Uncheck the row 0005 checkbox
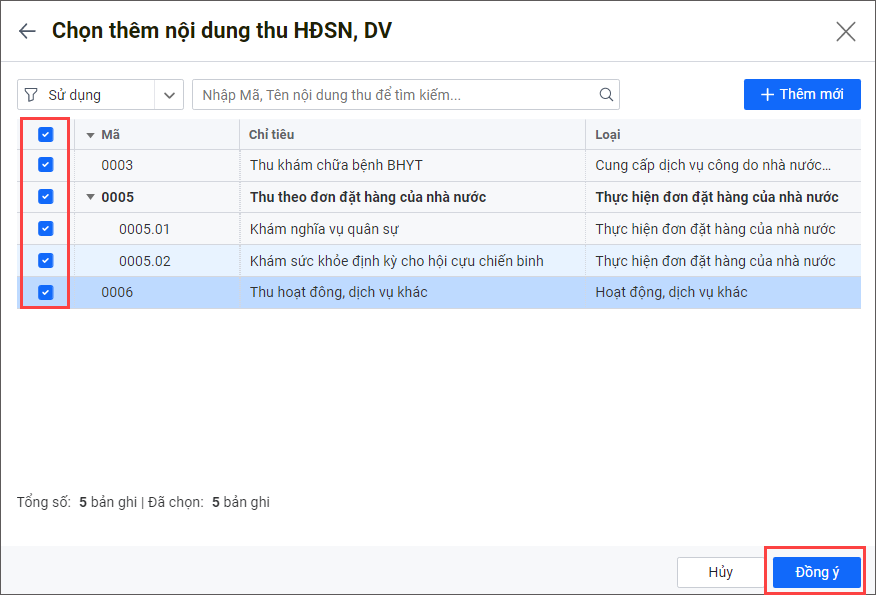This screenshot has height=595, width=876. point(45,197)
